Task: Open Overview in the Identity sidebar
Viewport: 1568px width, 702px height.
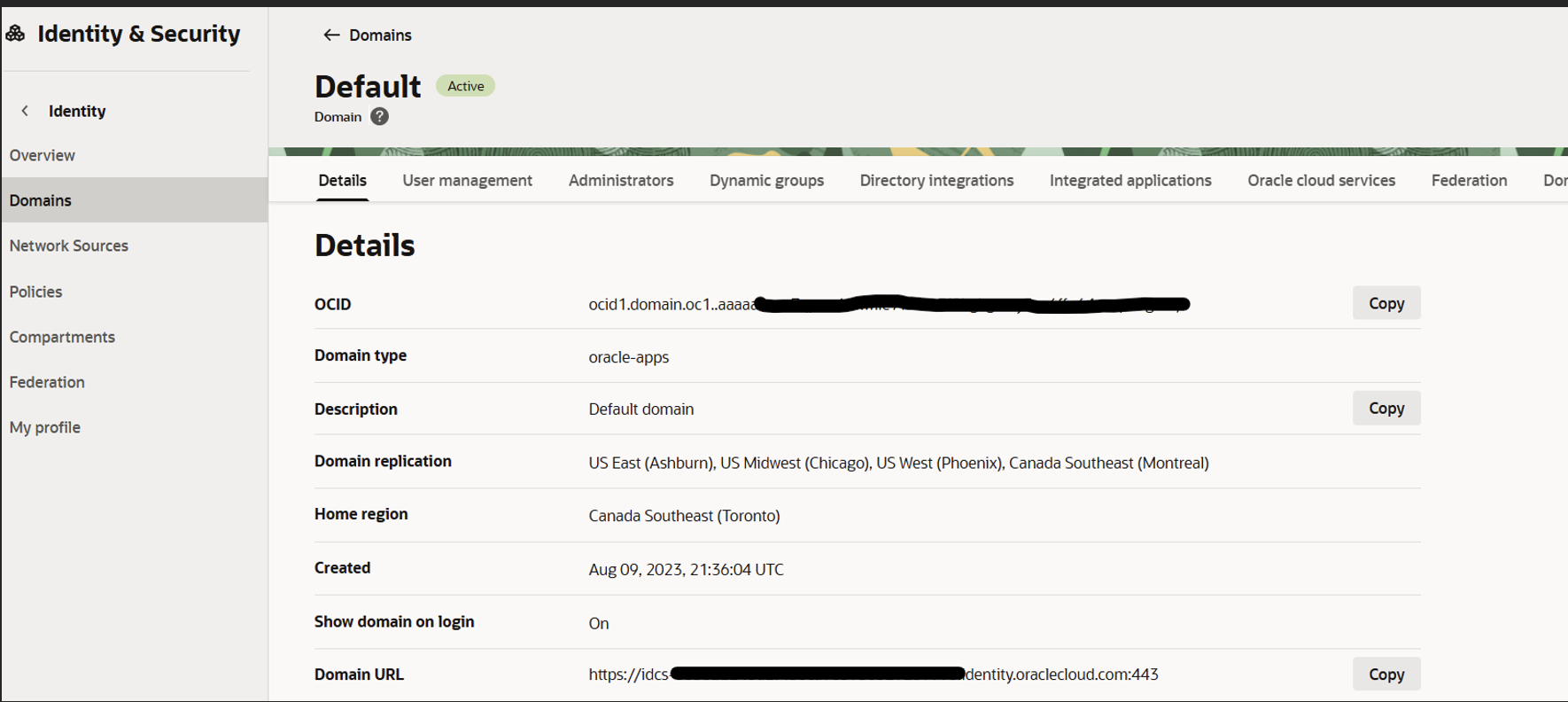Action: pos(43,155)
